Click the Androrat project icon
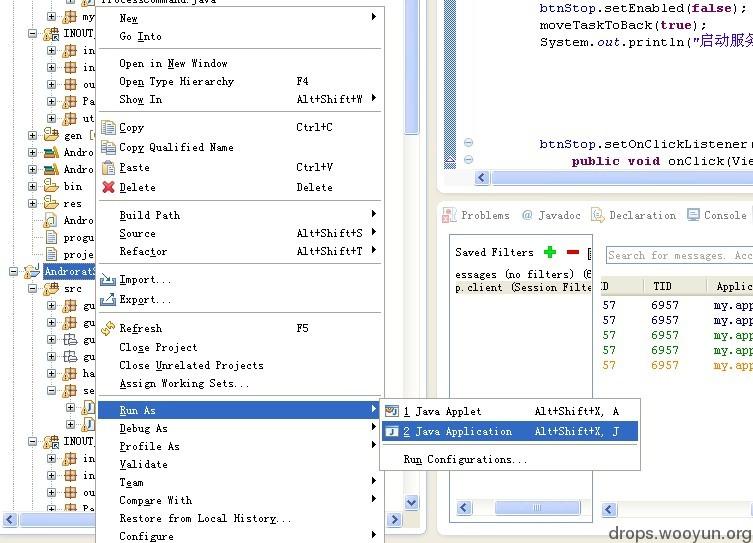This screenshot has height=543, width=753. (x=32, y=271)
